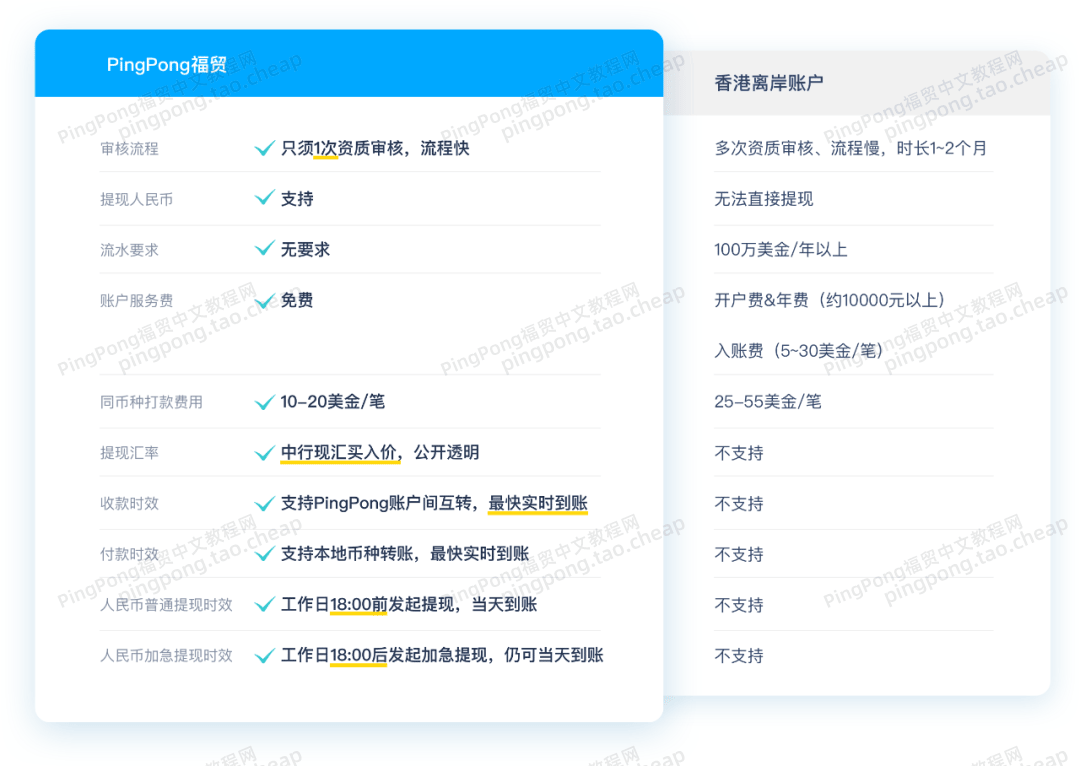Click the checkmark beside 支持本地币种转账
The width and height of the screenshot is (1080, 766).
pos(264,555)
